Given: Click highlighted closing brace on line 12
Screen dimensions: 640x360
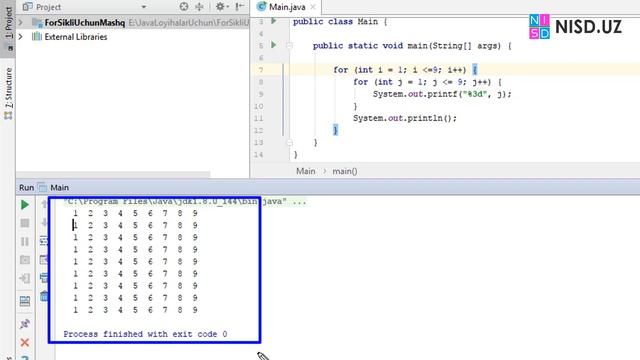Looking at the screenshot, I should [336, 130].
